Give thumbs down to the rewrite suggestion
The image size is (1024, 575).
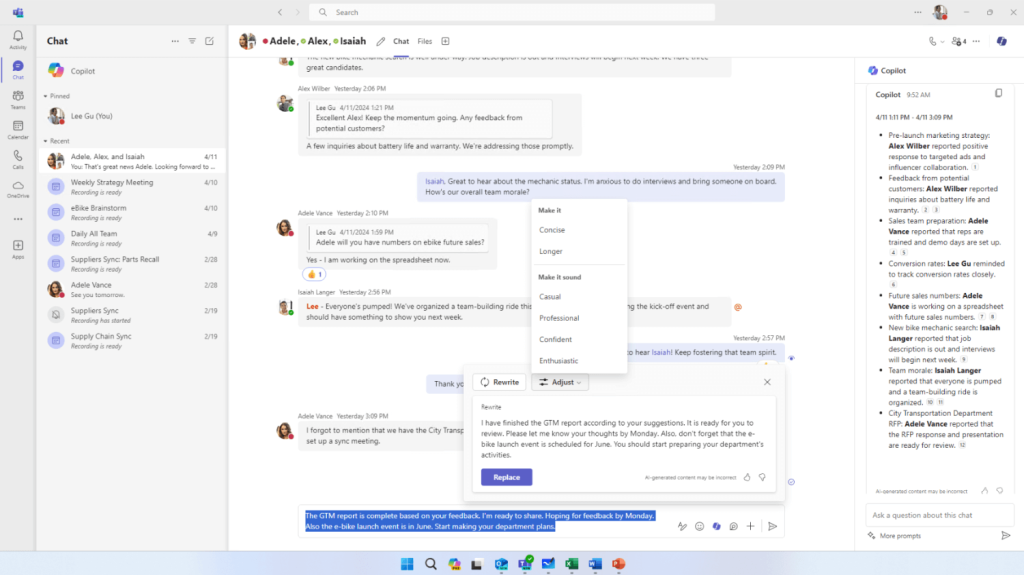pos(762,478)
